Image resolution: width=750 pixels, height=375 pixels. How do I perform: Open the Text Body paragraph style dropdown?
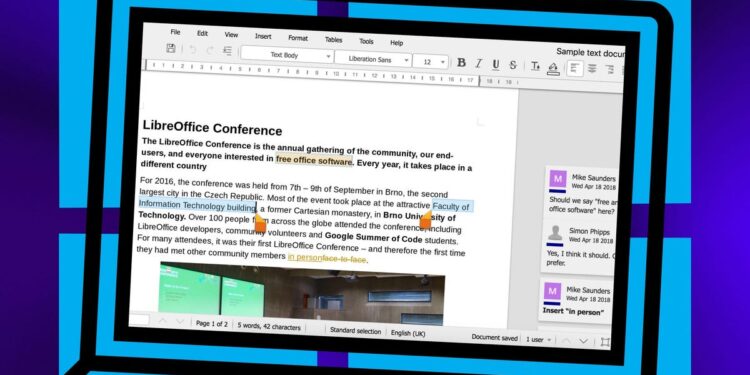click(x=287, y=55)
